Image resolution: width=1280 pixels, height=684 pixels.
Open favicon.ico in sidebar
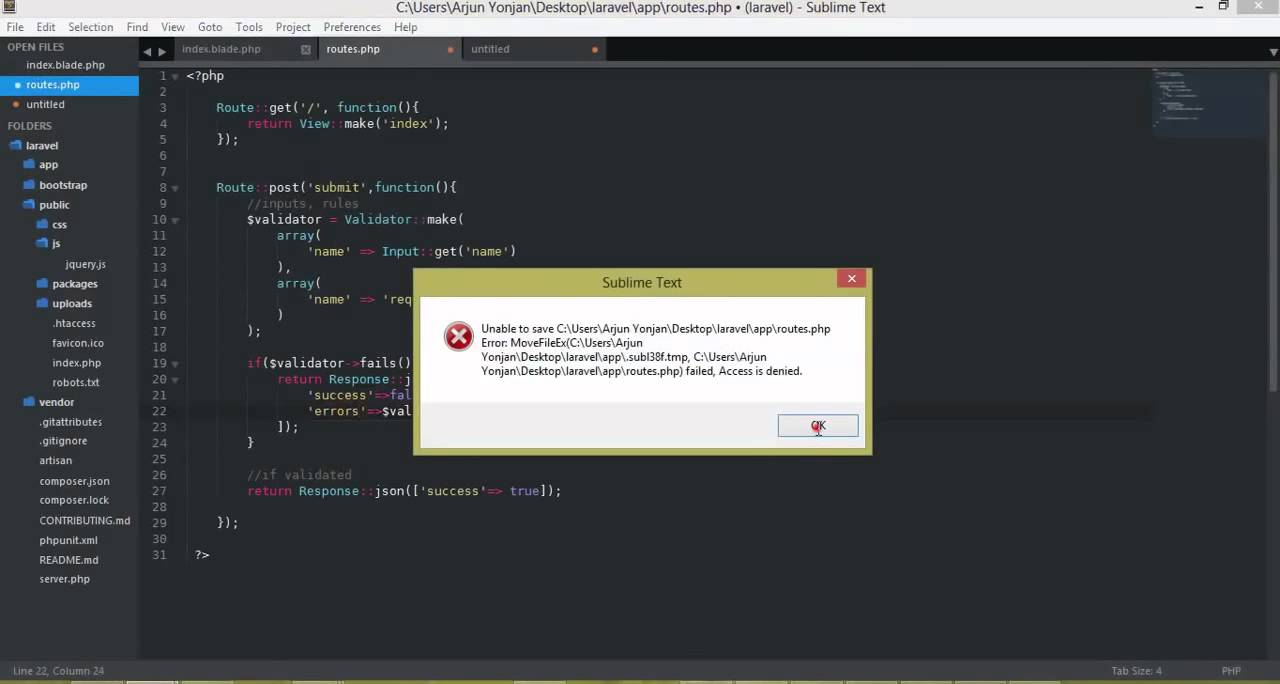click(78, 343)
